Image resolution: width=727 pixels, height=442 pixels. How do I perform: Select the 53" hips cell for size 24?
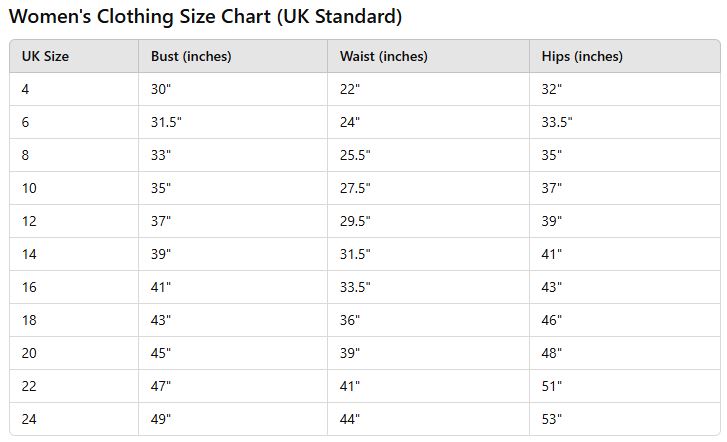click(x=625, y=419)
